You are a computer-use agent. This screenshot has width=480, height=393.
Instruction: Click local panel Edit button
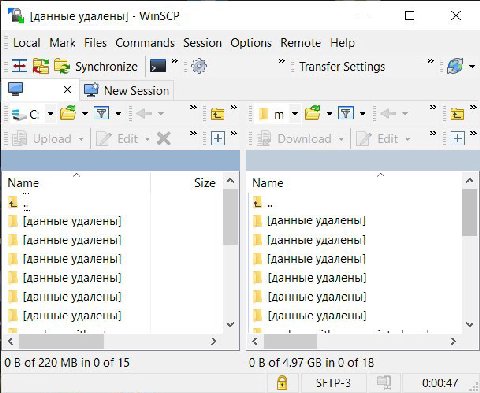(x=117, y=139)
